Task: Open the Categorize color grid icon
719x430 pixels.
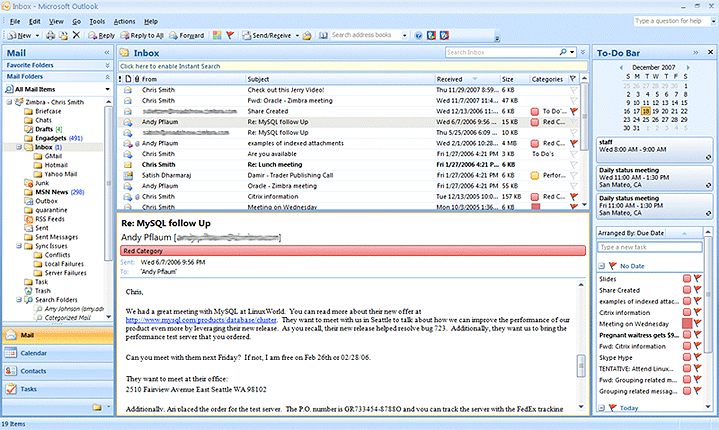Action: (x=217, y=35)
